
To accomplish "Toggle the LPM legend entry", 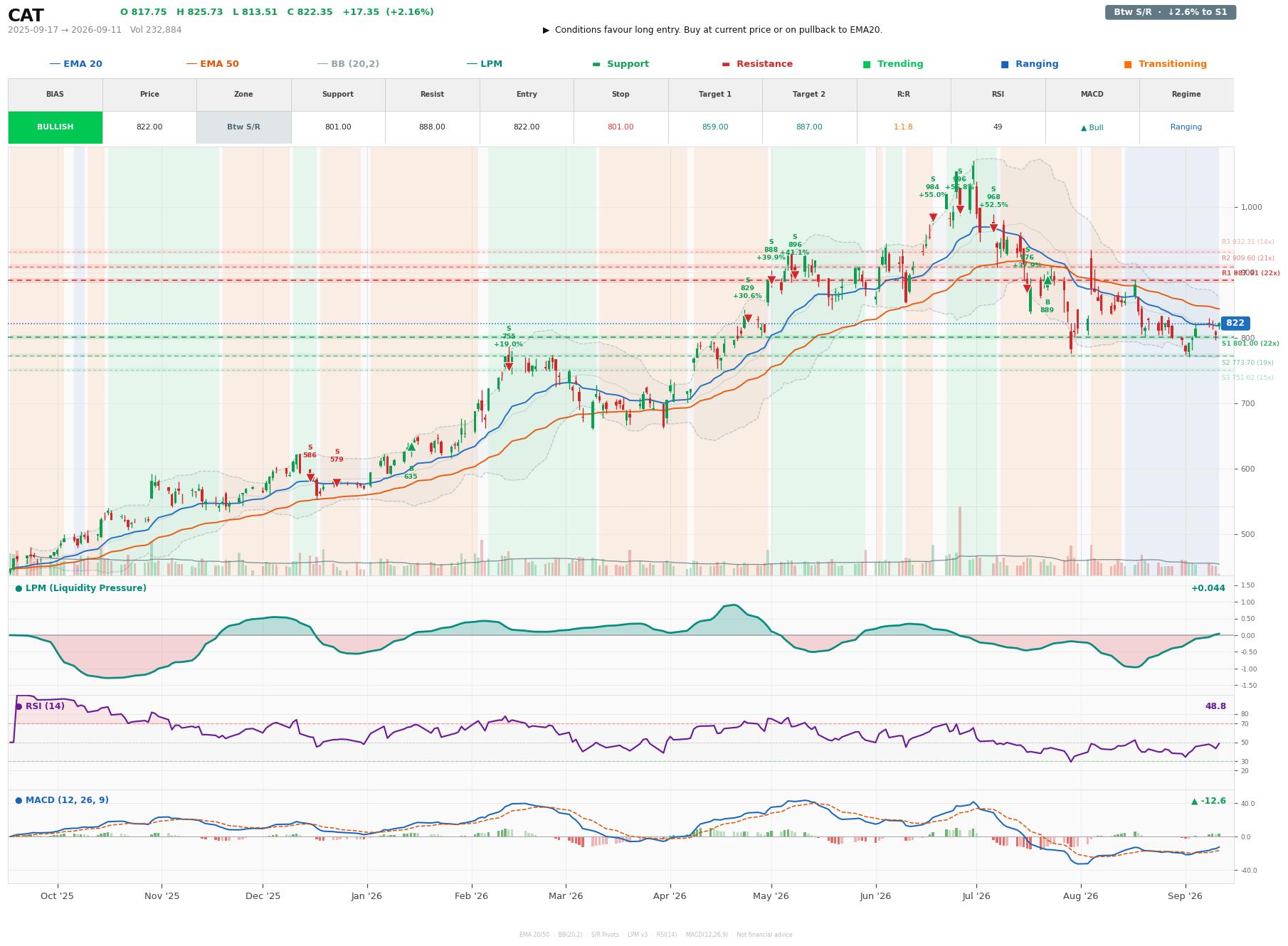I will (x=484, y=64).
